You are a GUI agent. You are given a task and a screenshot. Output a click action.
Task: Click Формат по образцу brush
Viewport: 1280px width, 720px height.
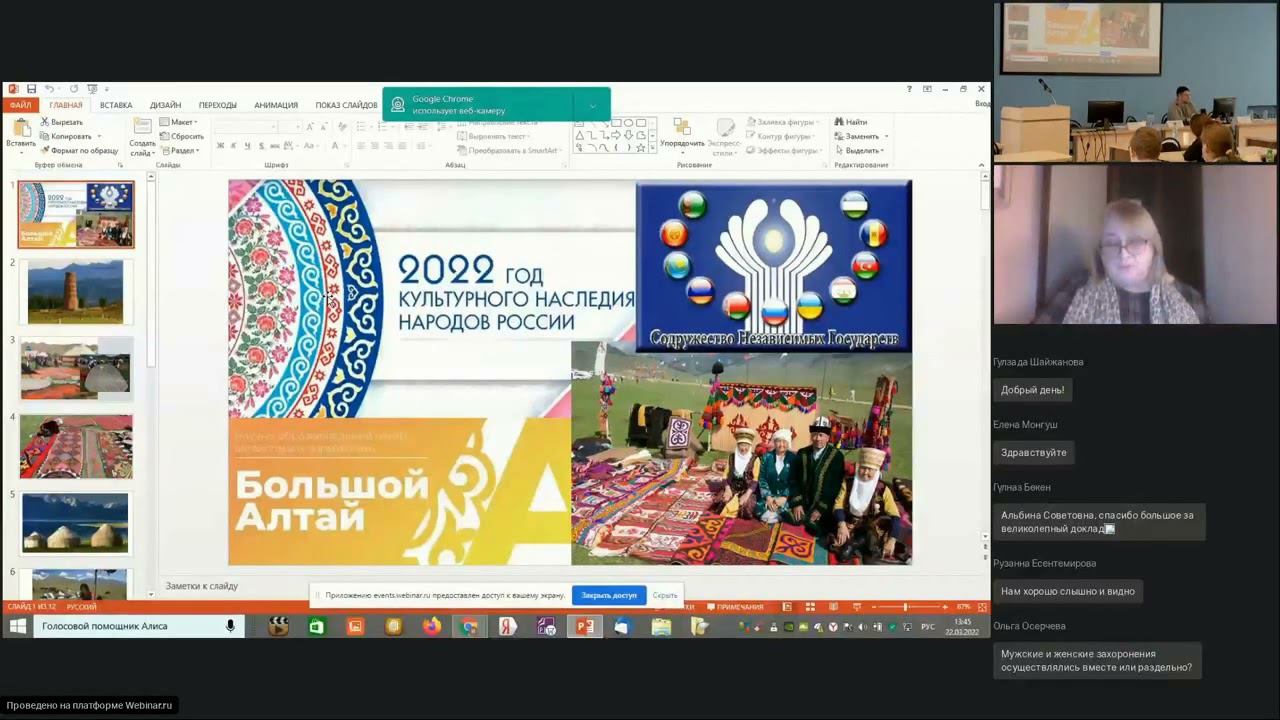[x=79, y=150]
